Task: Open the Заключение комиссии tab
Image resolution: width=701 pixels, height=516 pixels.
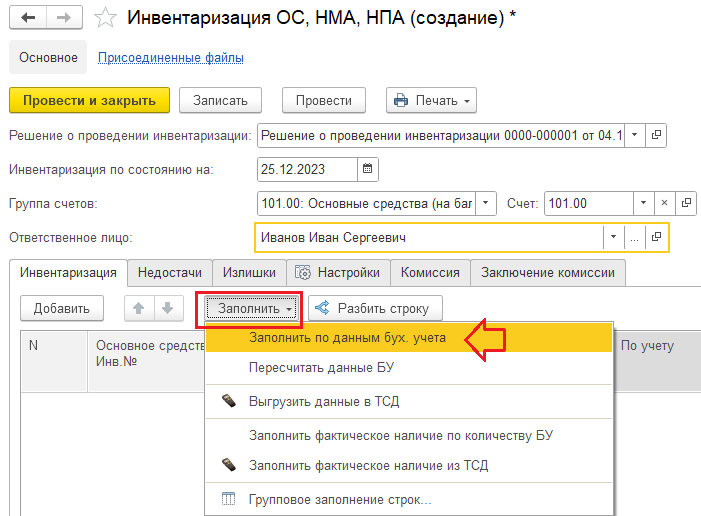Action: tap(548, 273)
